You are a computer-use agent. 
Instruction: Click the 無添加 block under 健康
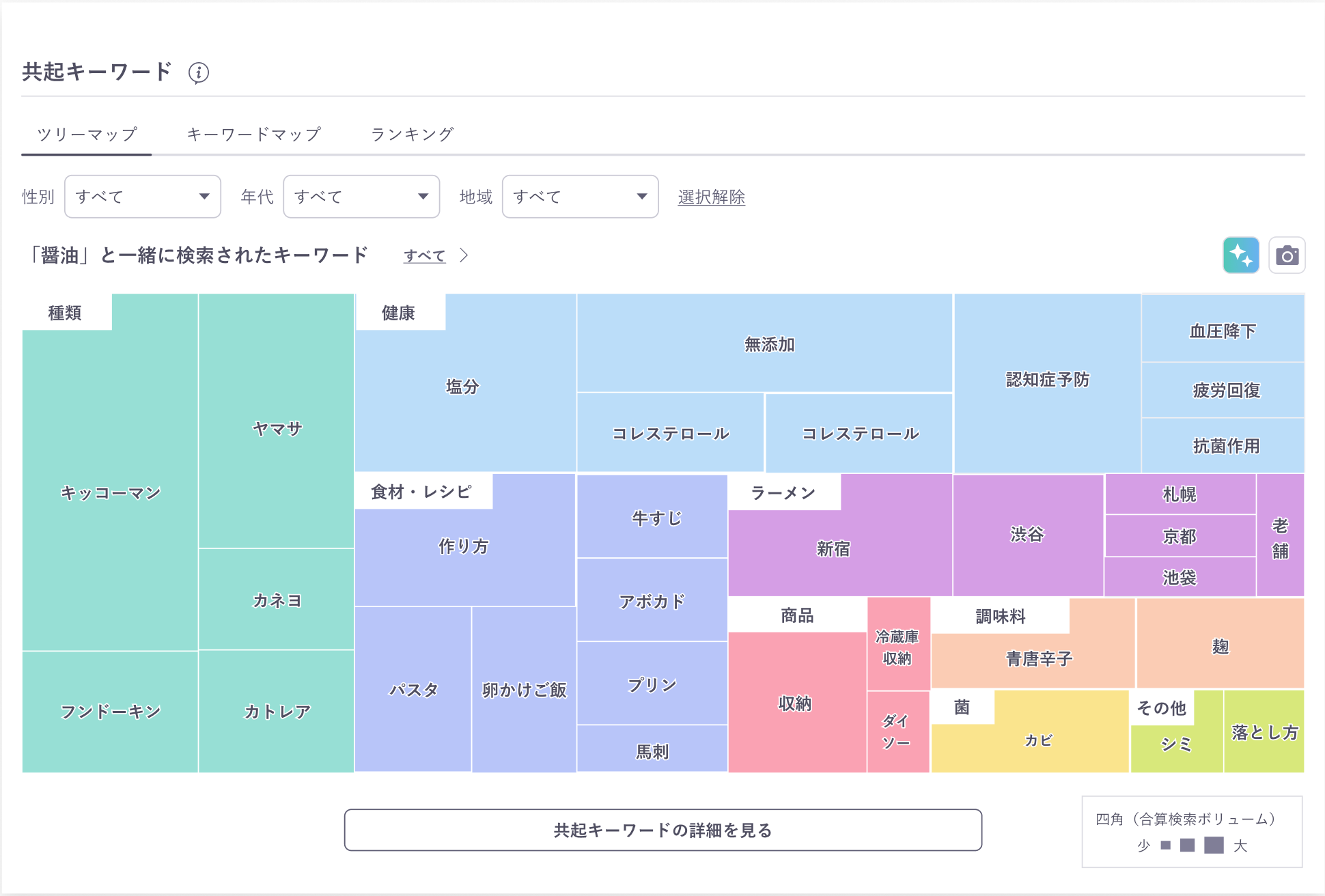[x=769, y=344]
